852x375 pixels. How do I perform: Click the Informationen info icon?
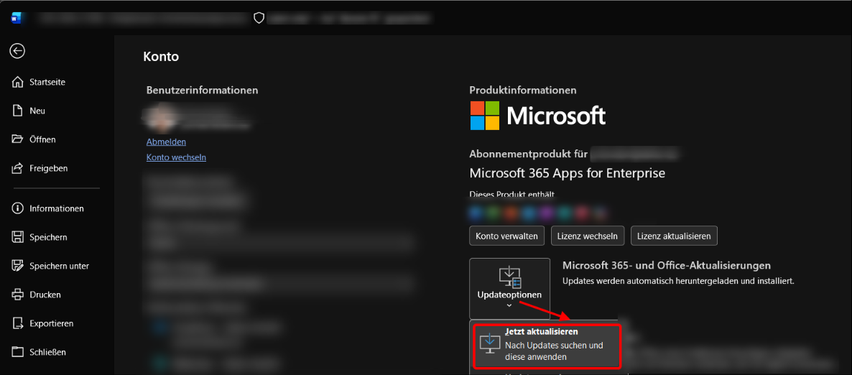(x=18, y=209)
